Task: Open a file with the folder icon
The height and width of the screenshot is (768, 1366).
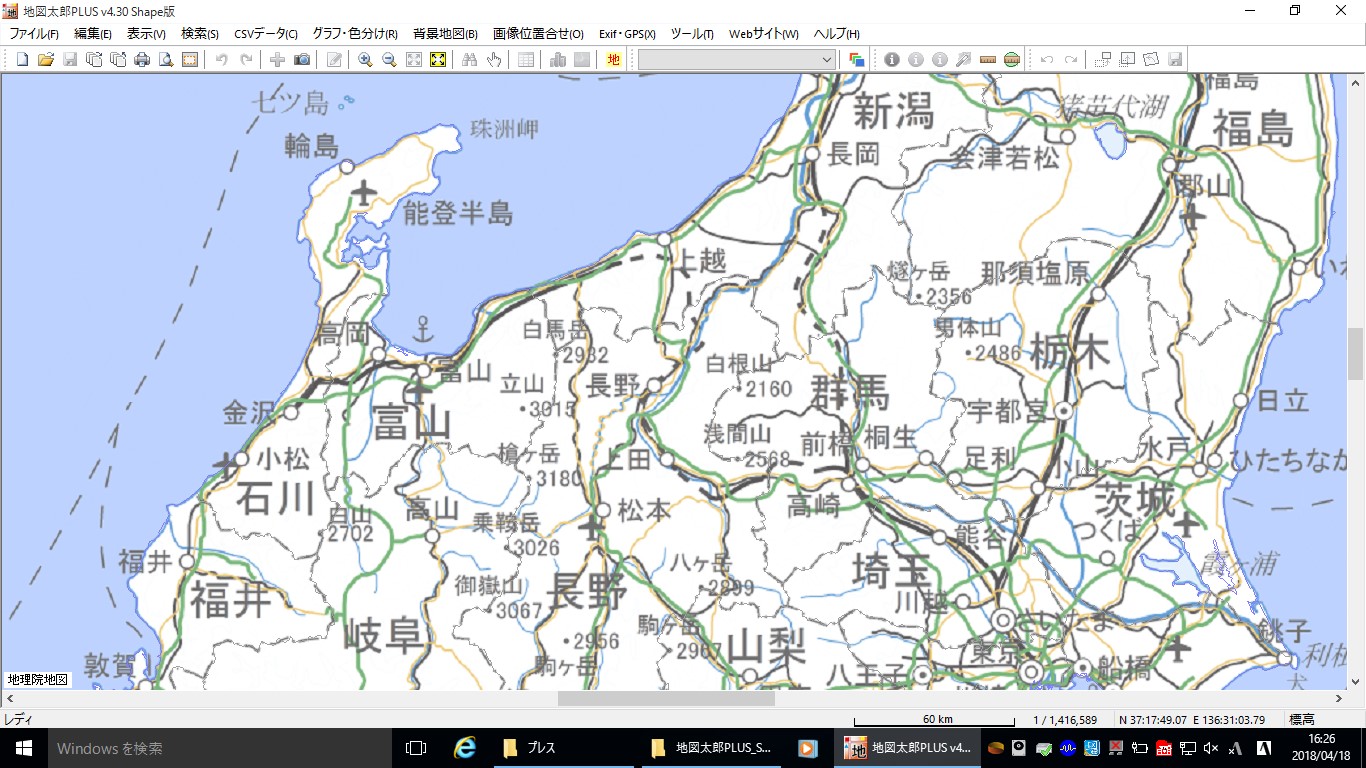Action: [x=46, y=60]
